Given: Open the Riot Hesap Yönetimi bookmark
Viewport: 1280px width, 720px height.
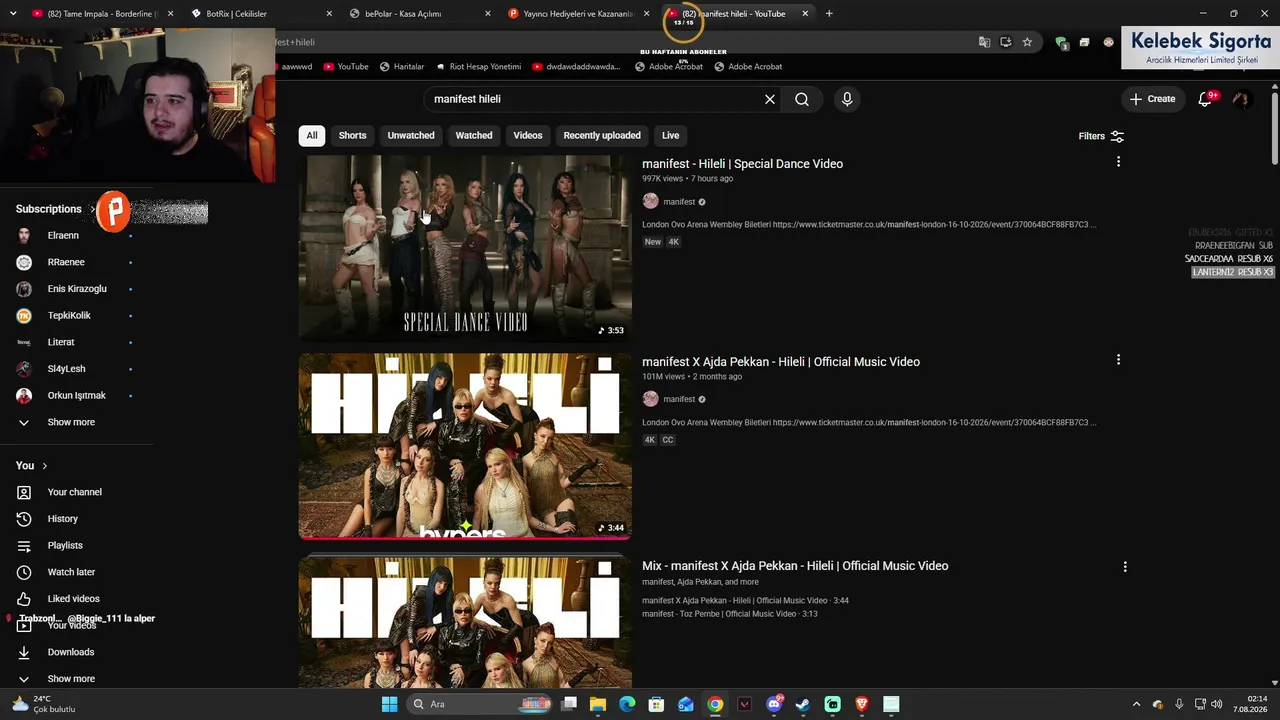Looking at the screenshot, I should (x=479, y=67).
